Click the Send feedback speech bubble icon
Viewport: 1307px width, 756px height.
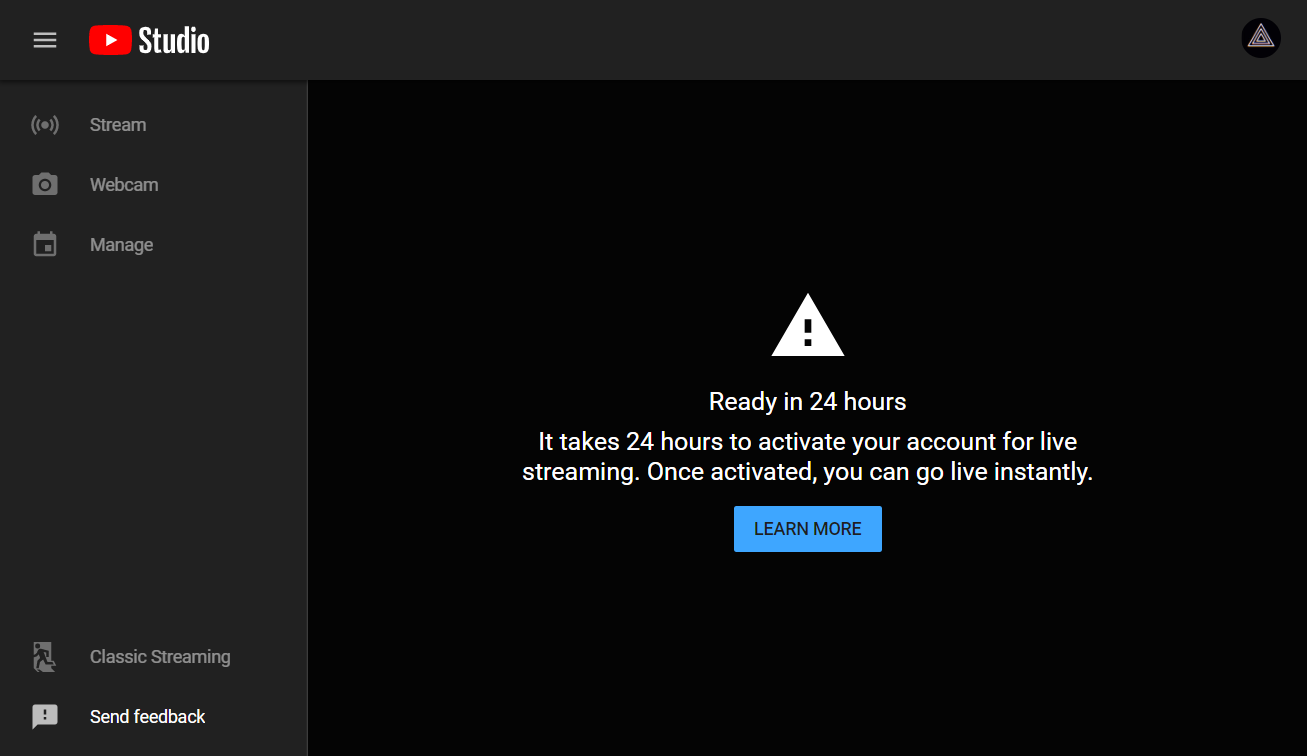[44, 716]
